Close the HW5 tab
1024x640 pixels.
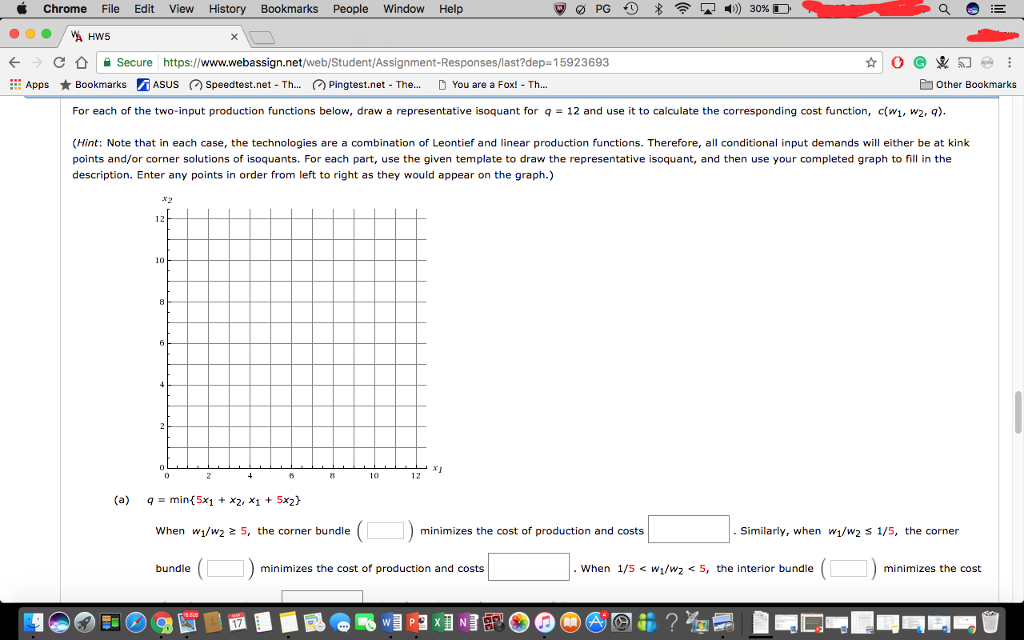234,37
